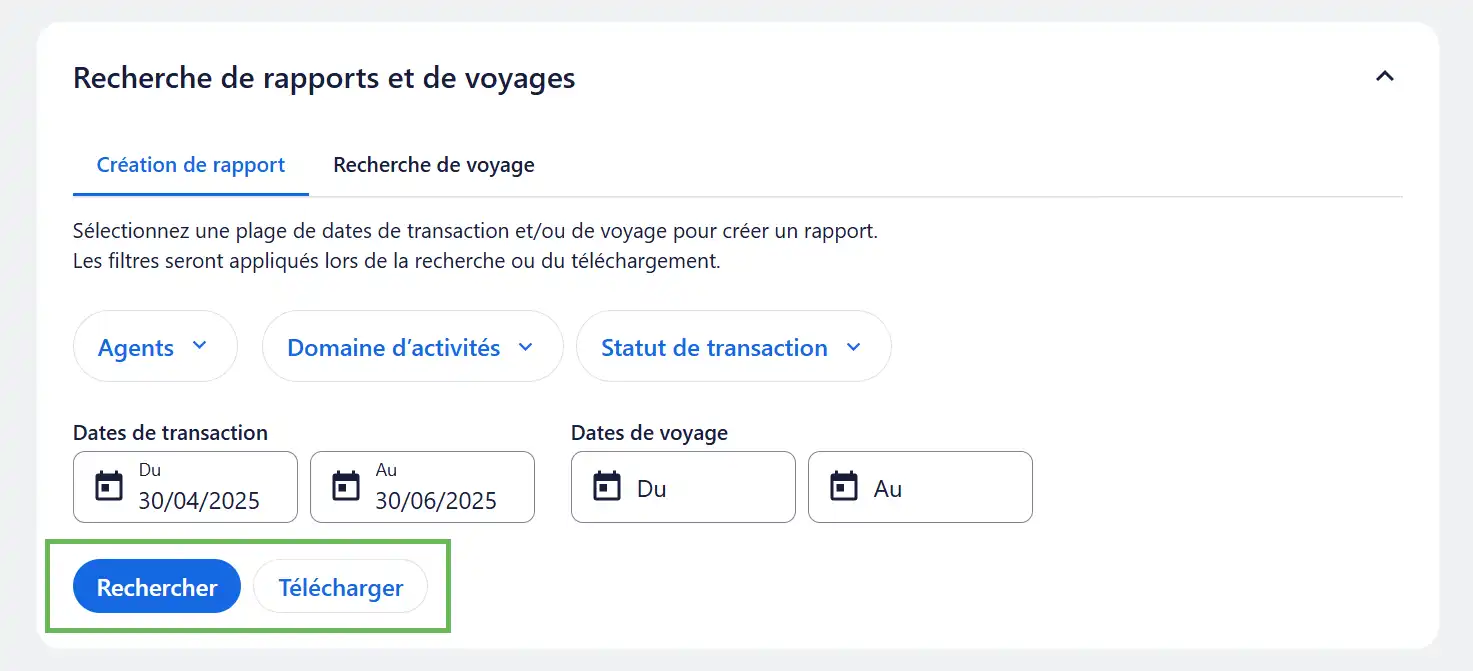
Task: Open the Recherche de voyage tab
Action: point(434,166)
